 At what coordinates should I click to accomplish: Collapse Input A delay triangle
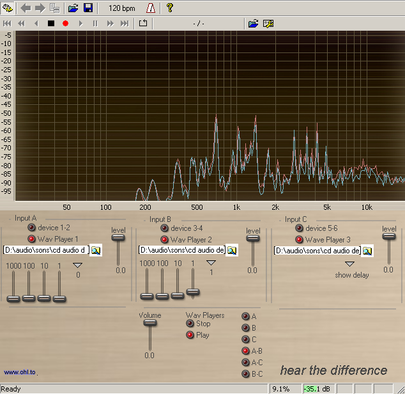78,265
